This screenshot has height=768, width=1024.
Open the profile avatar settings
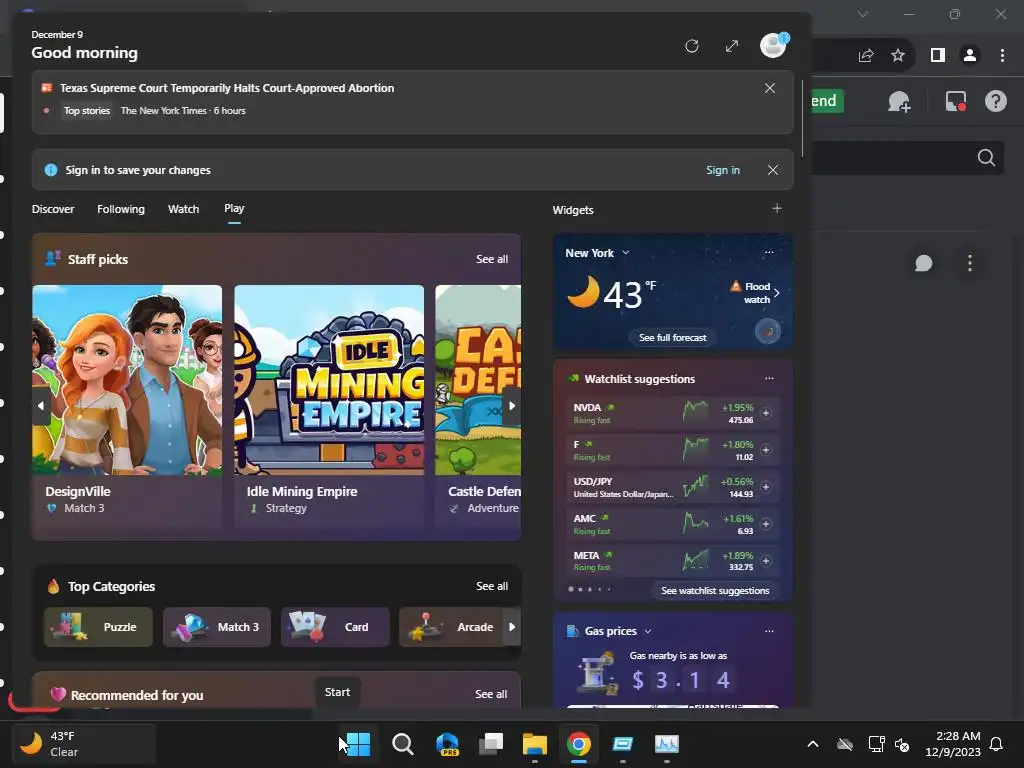(773, 46)
